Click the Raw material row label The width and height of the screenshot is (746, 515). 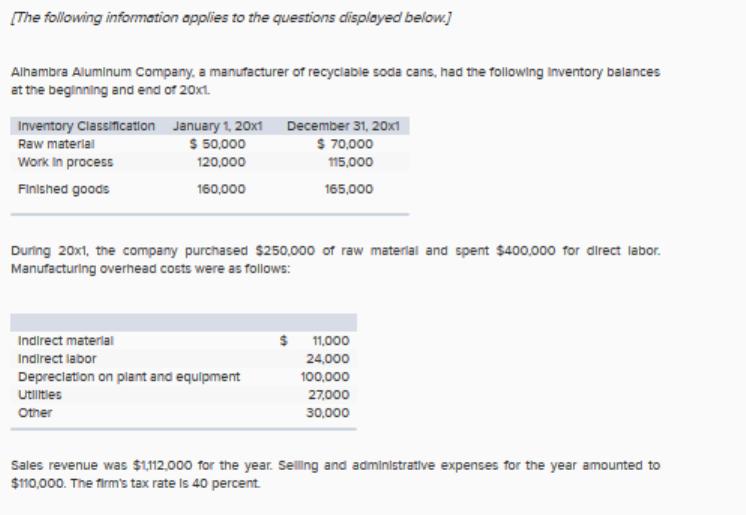(56, 144)
